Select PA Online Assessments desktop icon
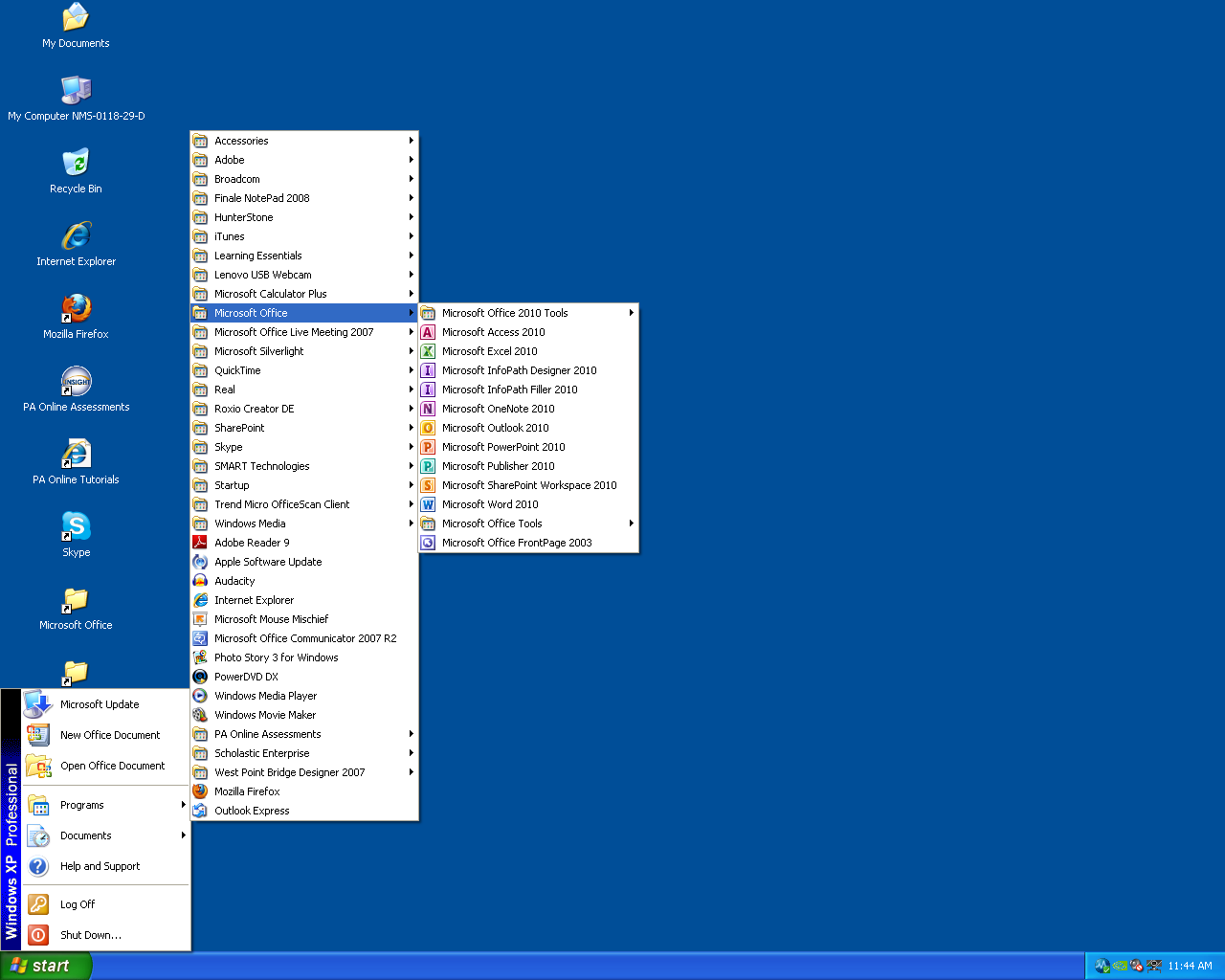The image size is (1225, 980). click(76, 380)
